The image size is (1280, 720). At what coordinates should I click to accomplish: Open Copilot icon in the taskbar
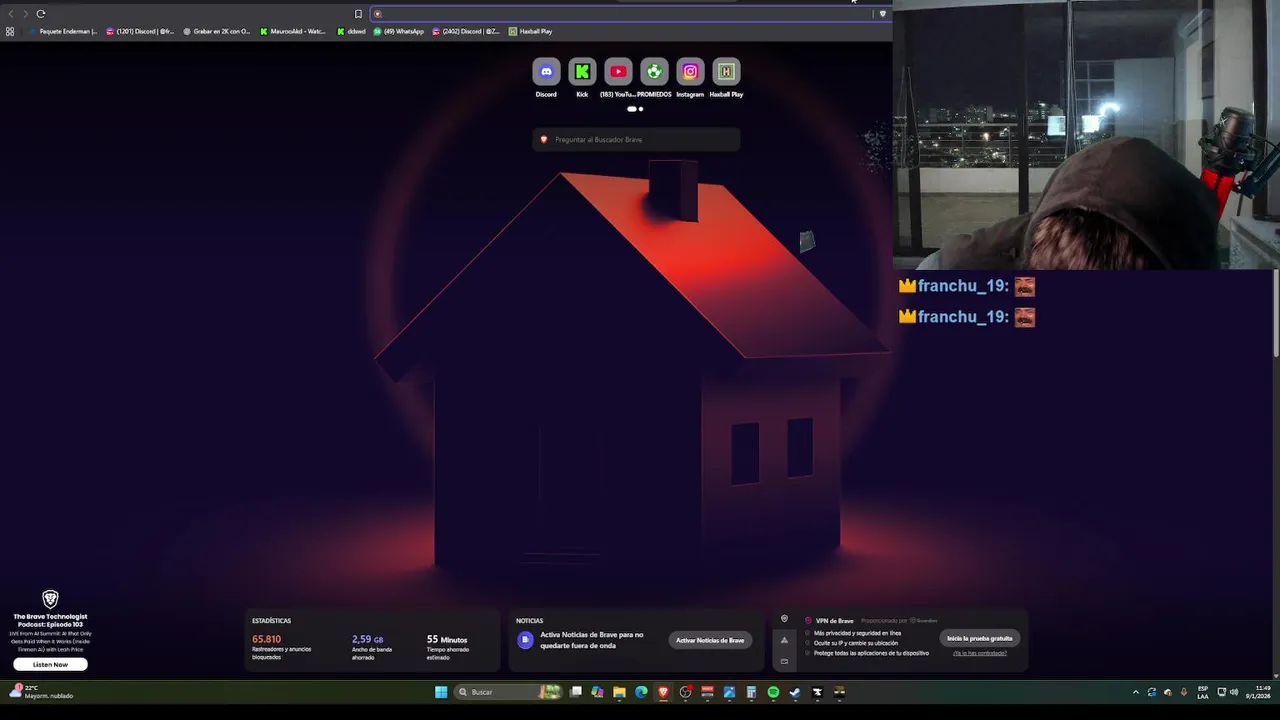(x=597, y=692)
